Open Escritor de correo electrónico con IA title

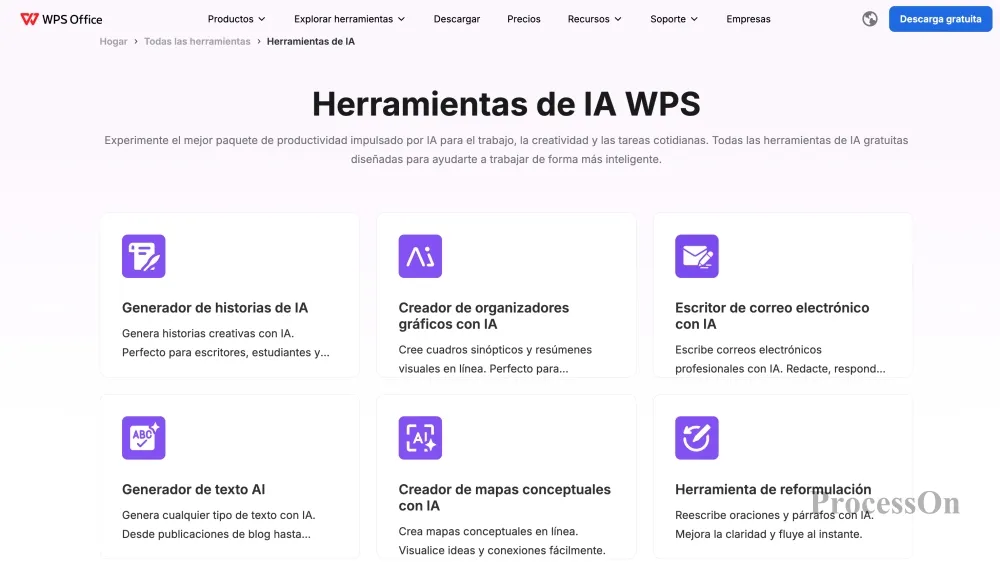[x=772, y=316]
